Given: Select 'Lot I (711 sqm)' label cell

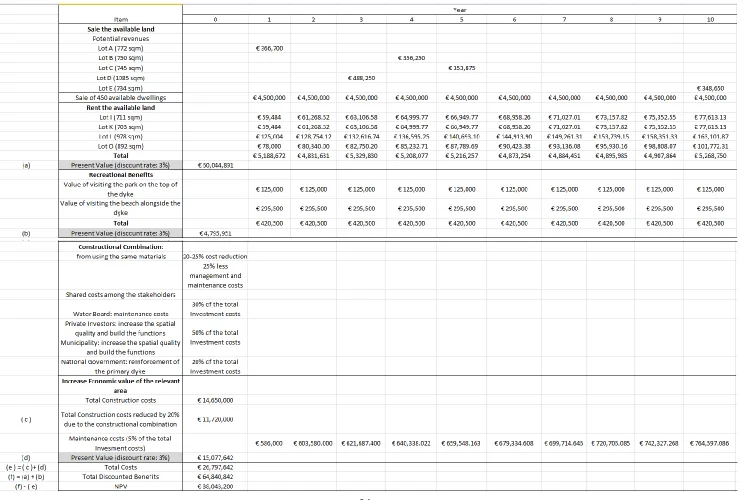Looking at the screenshot, I should pos(120,117).
